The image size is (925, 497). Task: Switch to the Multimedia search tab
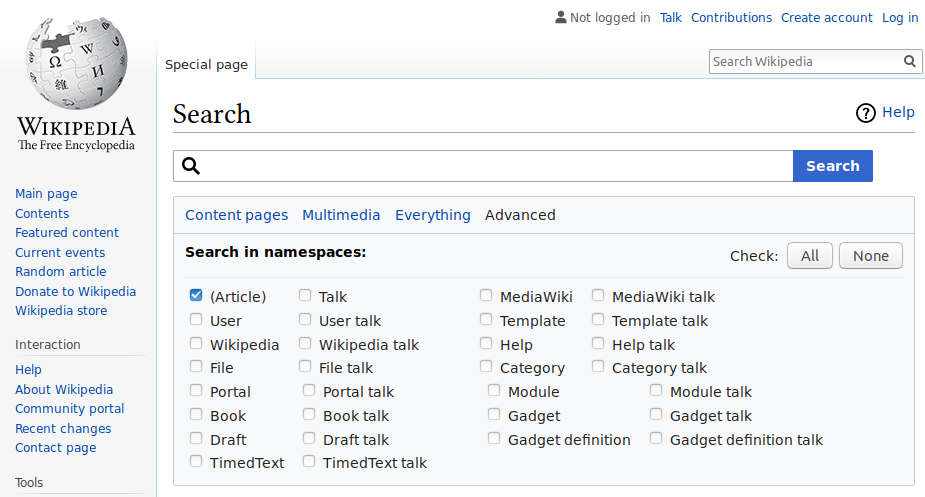point(341,215)
